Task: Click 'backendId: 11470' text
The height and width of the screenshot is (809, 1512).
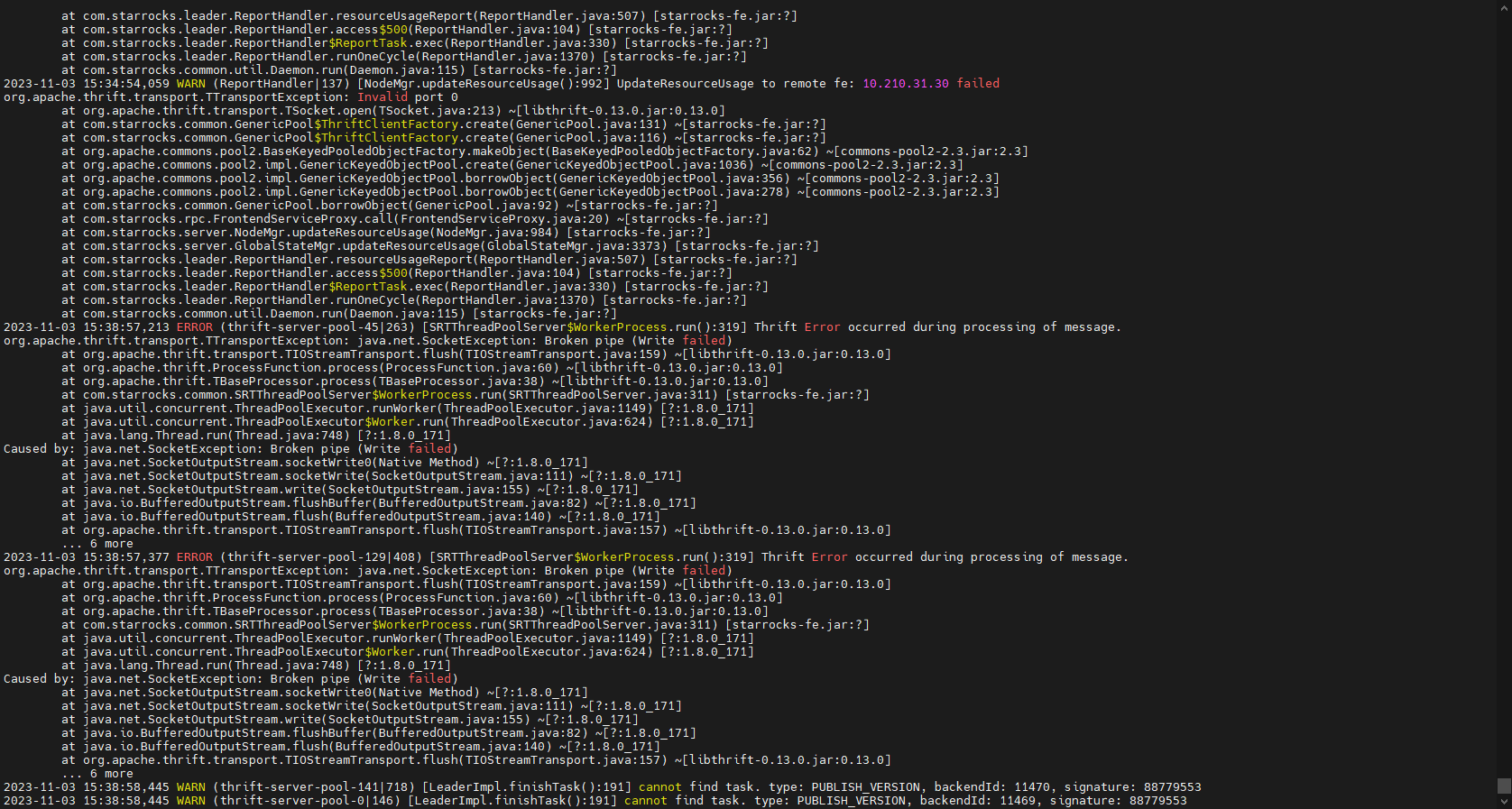Action: tap(992, 787)
